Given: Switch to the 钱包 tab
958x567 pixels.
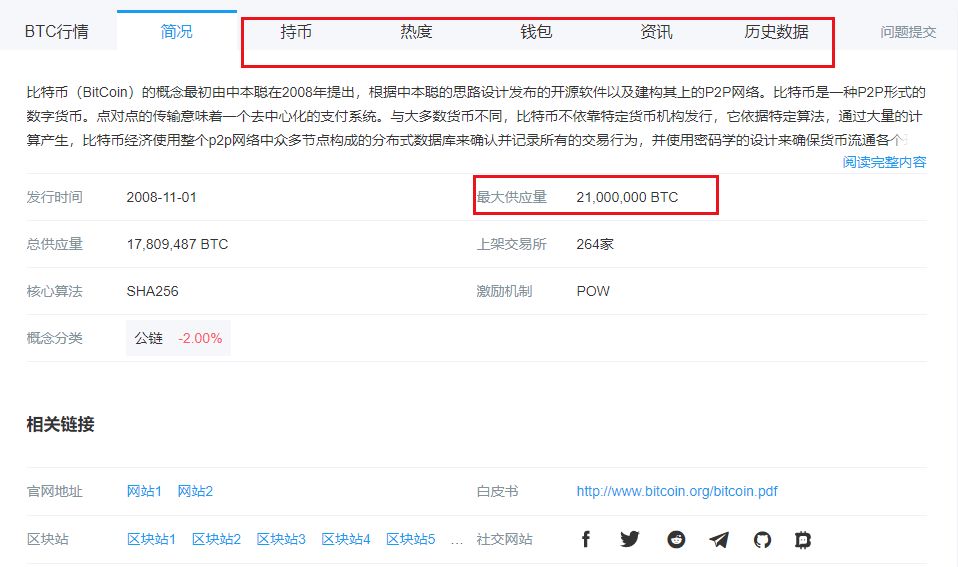Looking at the screenshot, I should point(536,31).
